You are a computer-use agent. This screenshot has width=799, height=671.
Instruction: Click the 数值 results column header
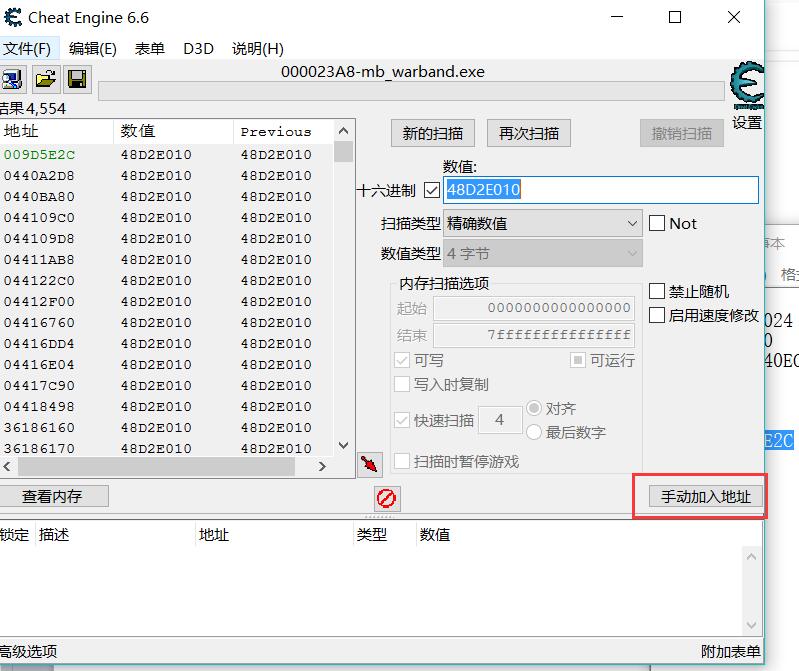(173, 131)
